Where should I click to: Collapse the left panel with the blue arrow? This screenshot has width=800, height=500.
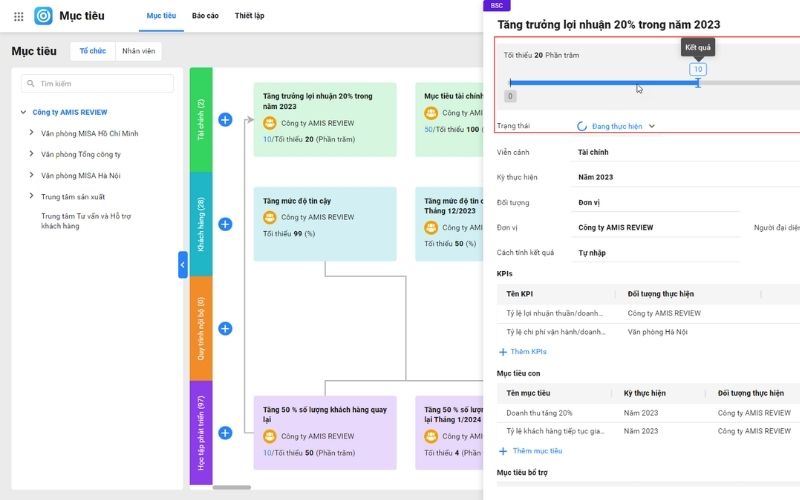coord(183,265)
